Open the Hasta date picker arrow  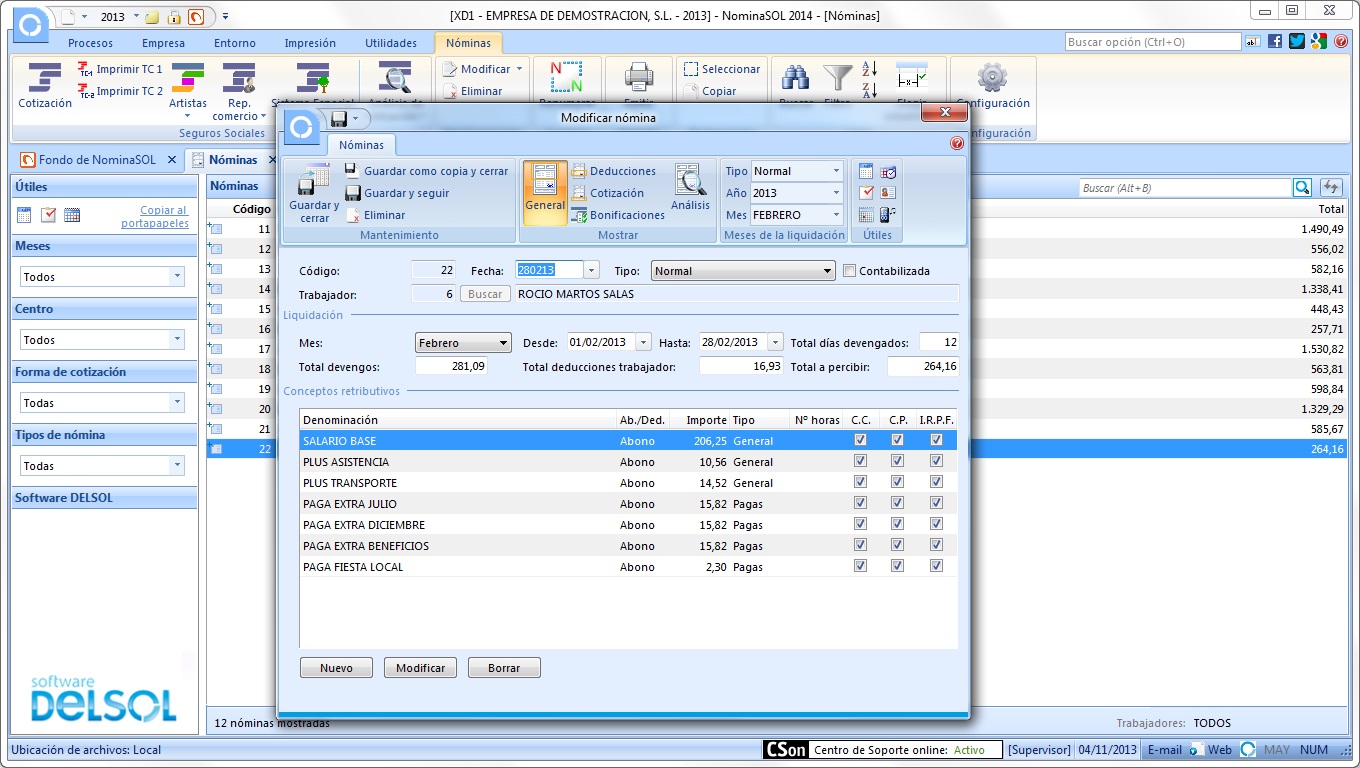coord(775,343)
